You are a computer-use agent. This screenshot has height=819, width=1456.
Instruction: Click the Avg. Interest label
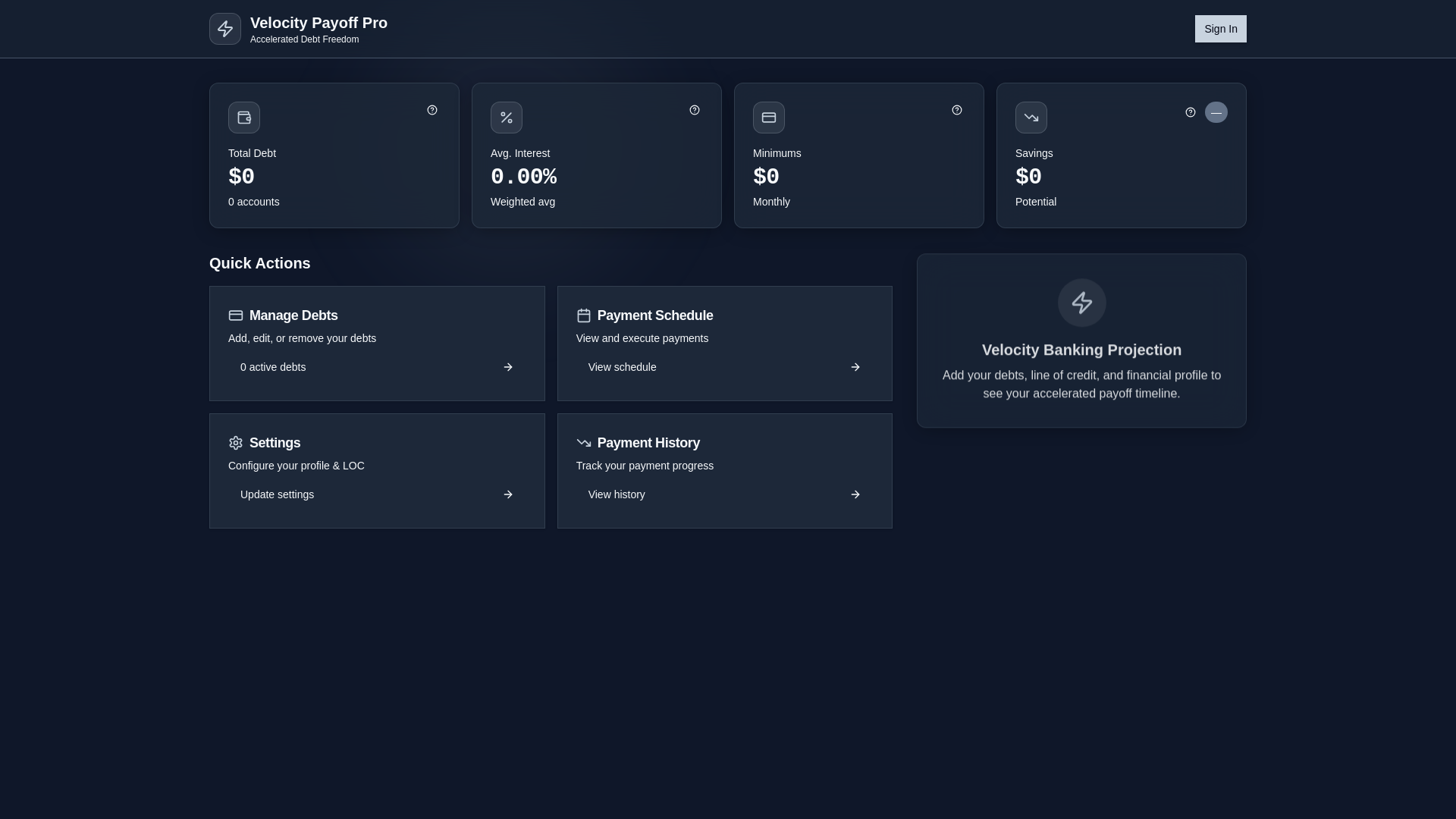point(520,153)
